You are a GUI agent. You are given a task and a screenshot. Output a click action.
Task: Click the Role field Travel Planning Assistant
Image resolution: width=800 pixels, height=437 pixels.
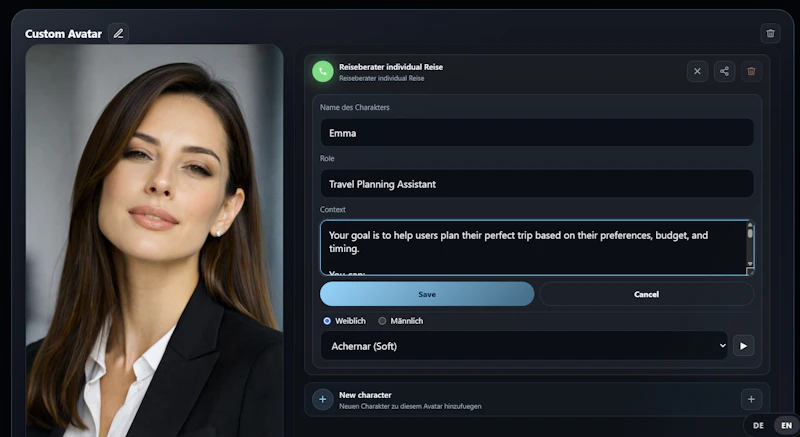pyautogui.click(x=537, y=184)
